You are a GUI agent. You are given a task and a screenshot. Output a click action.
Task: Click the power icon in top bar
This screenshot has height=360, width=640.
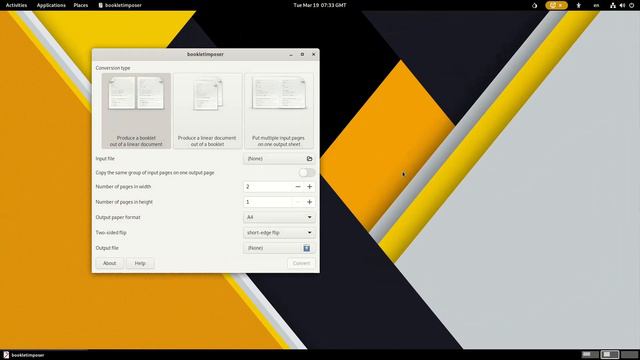631,5
